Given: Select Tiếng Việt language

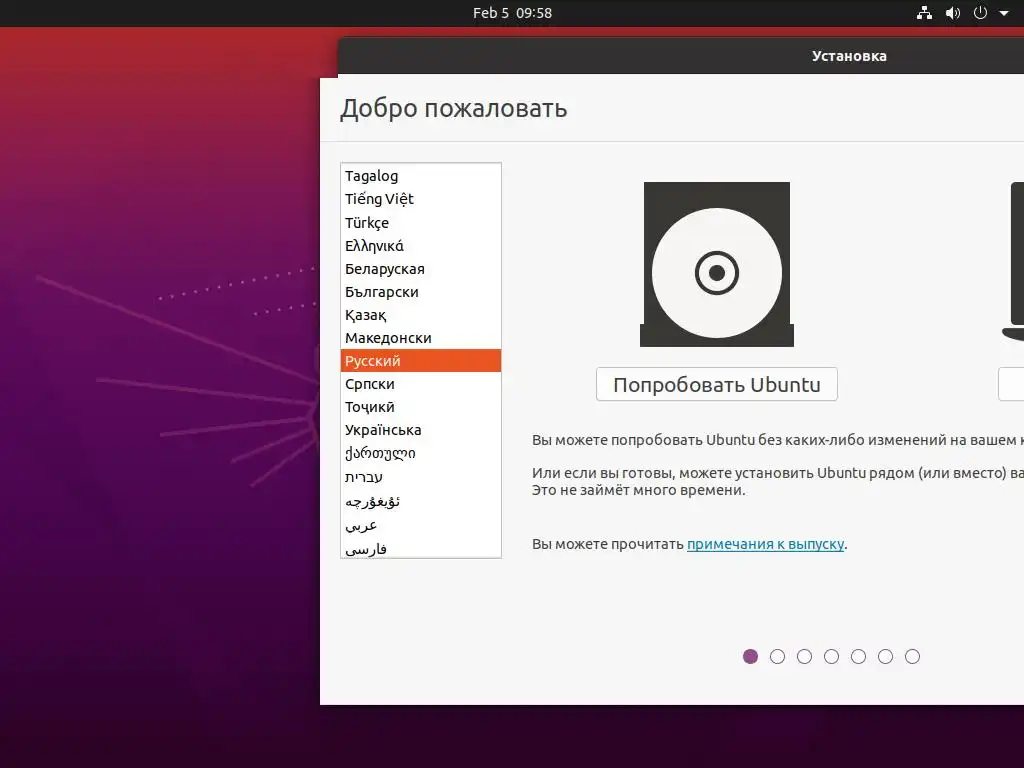Looking at the screenshot, I should click(x=421, y=199).
